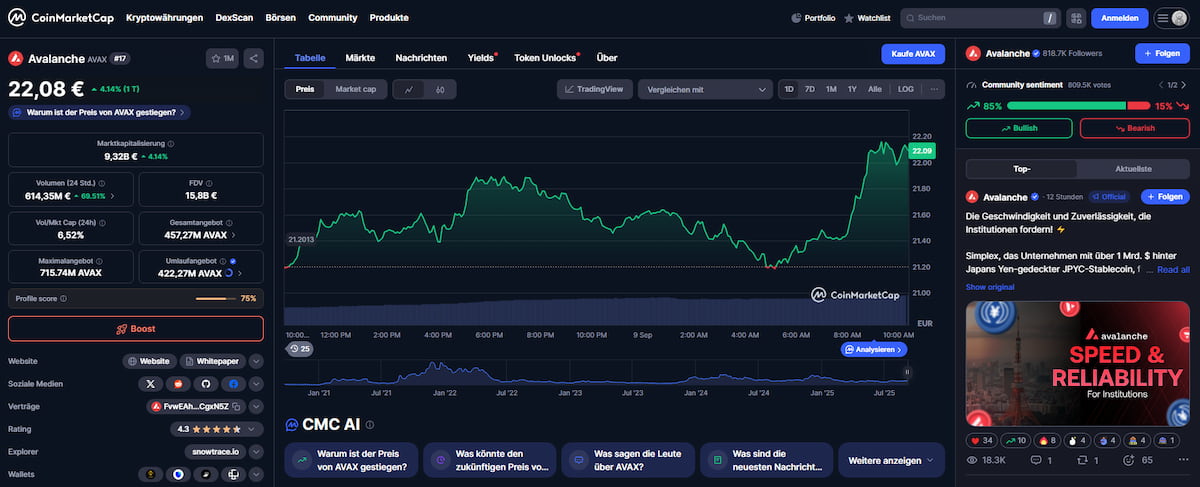Click the more options dots in chart toolbar
The width and height of the screenshot is (1200, 487).
[935, 89]
